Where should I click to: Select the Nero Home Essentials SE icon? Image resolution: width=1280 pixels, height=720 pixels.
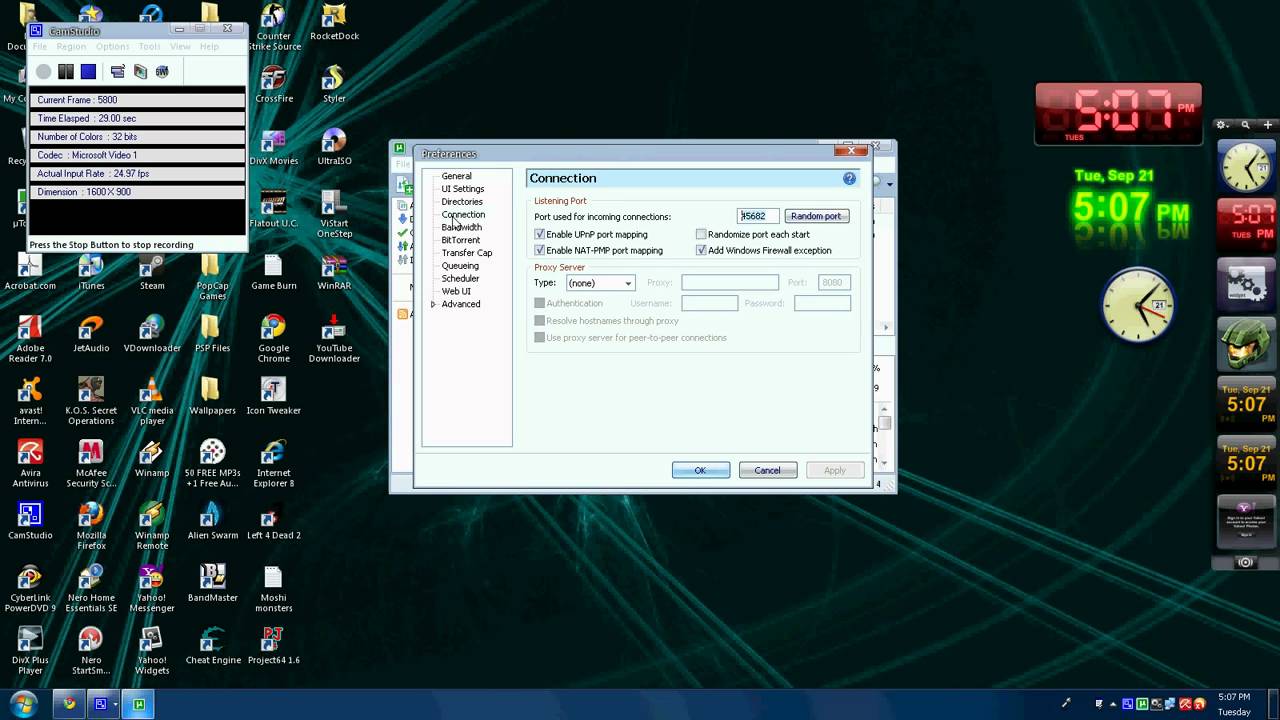point(91,589)
